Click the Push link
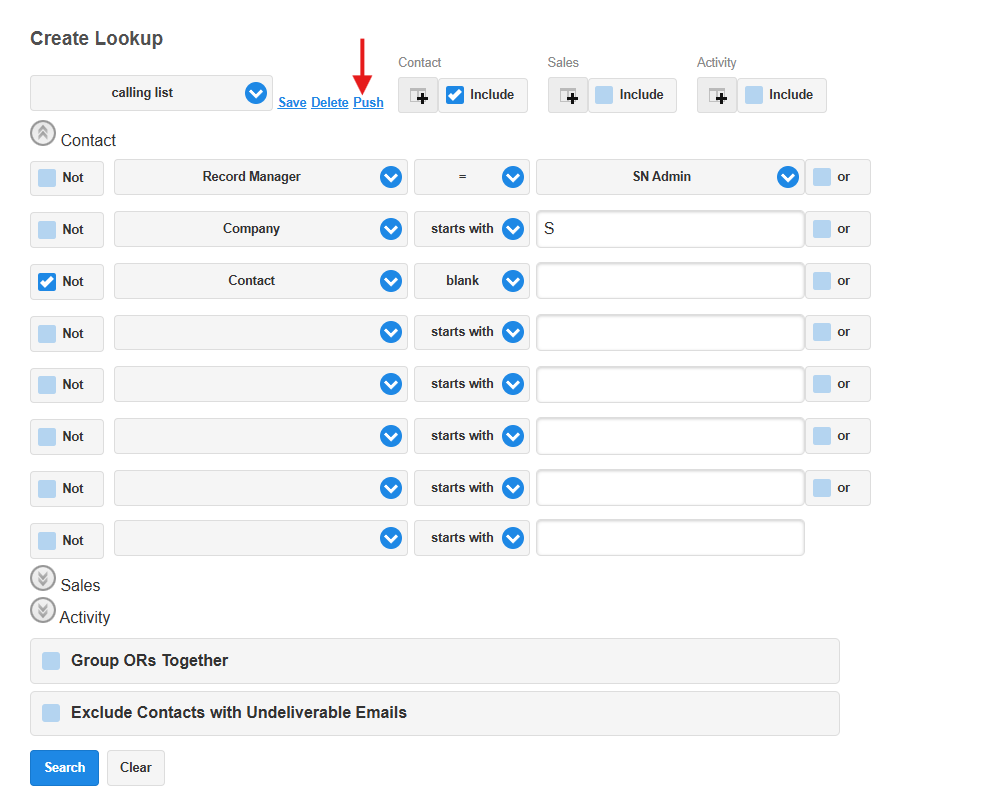Viewport: 988px width, 802px height. pyautogui.click(x=368, y=103)
